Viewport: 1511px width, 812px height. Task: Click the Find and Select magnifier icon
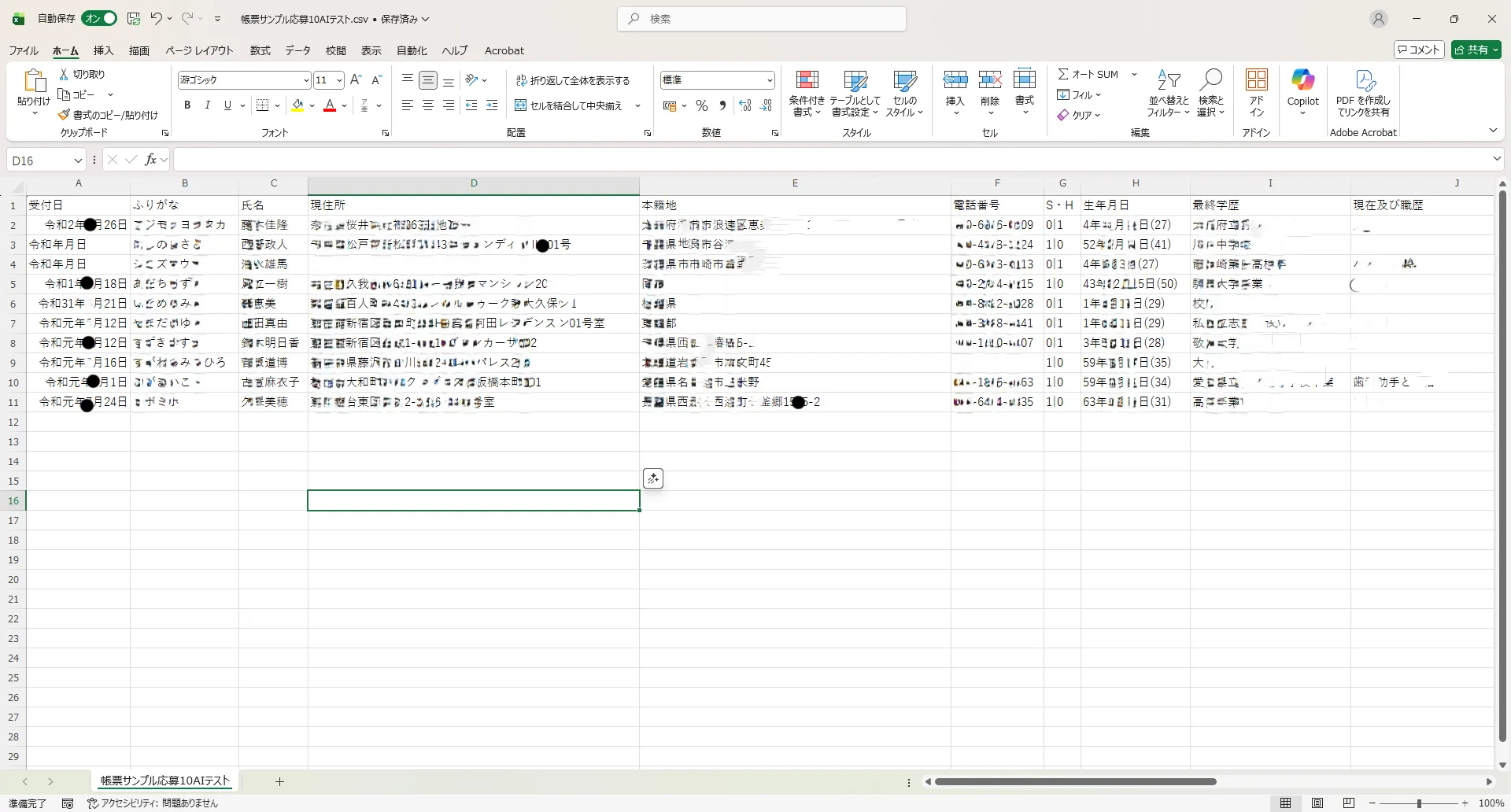tap(1210, 80)
